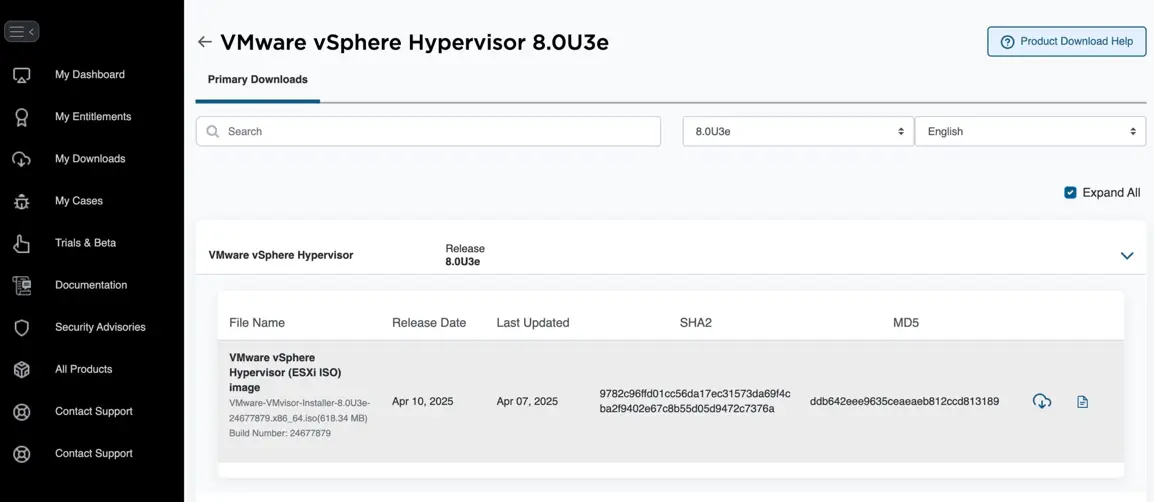Click the Last Updated column header
1154x502 pixels.
coord(533,322)
